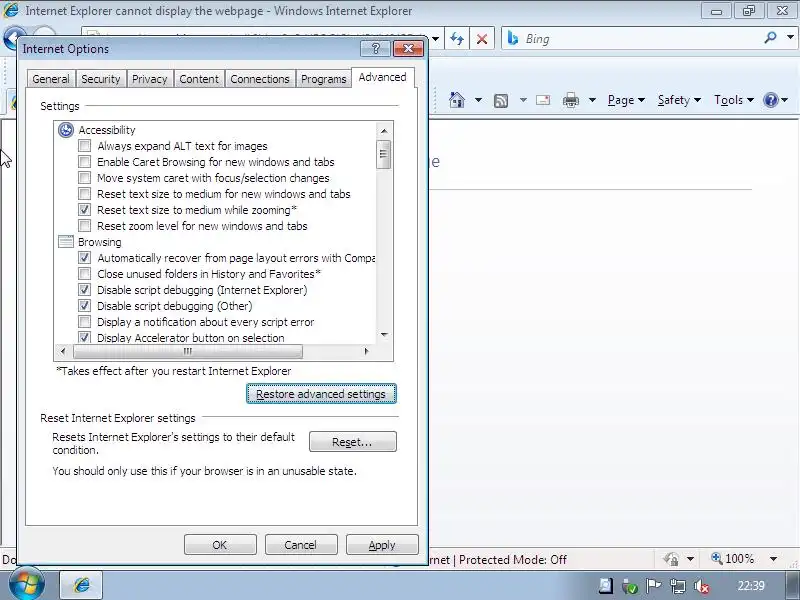The height and width of the screenshot is (600, 800).
Task: Click settings list vertical scrollbar thumb
Action: pyautogui.click(x=384, y=154)
